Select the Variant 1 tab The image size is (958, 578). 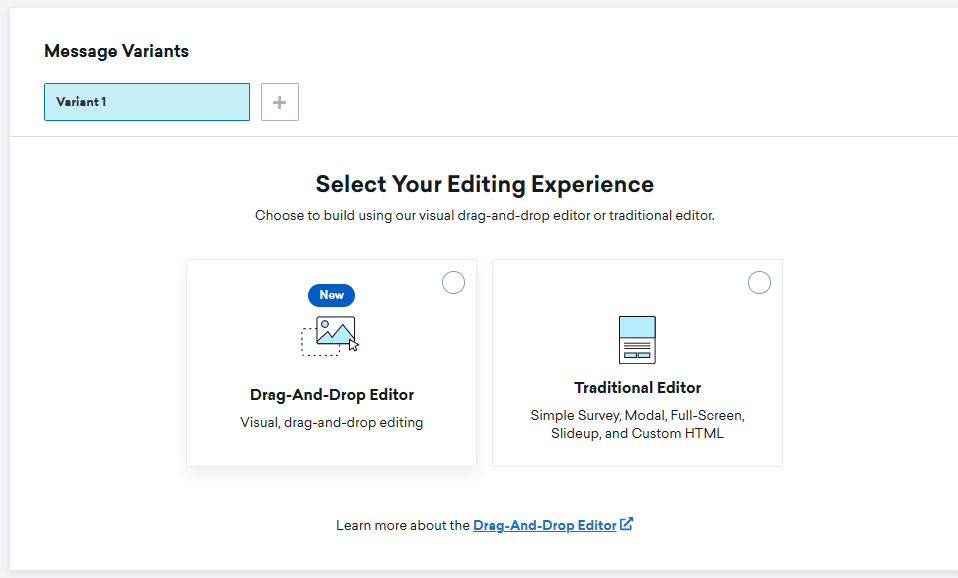point(146,102)
